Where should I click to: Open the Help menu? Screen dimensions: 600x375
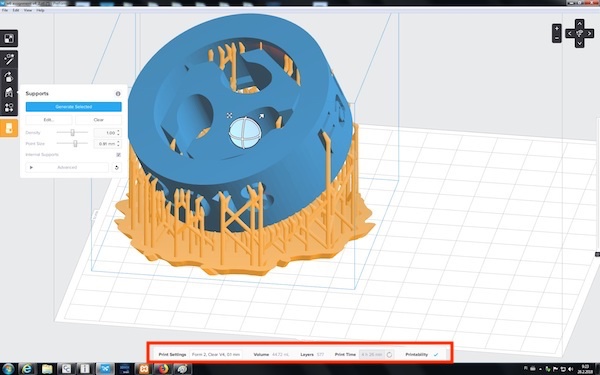click(40, 10)
